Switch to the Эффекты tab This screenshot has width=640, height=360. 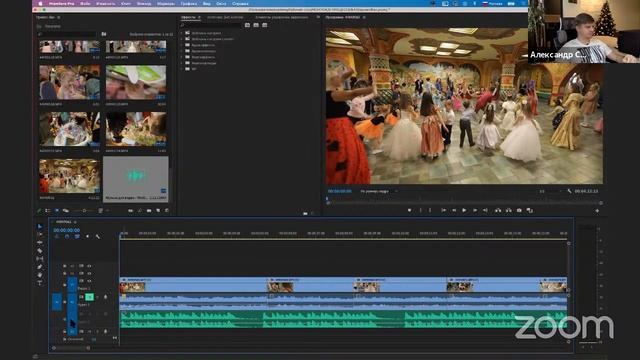188,17
